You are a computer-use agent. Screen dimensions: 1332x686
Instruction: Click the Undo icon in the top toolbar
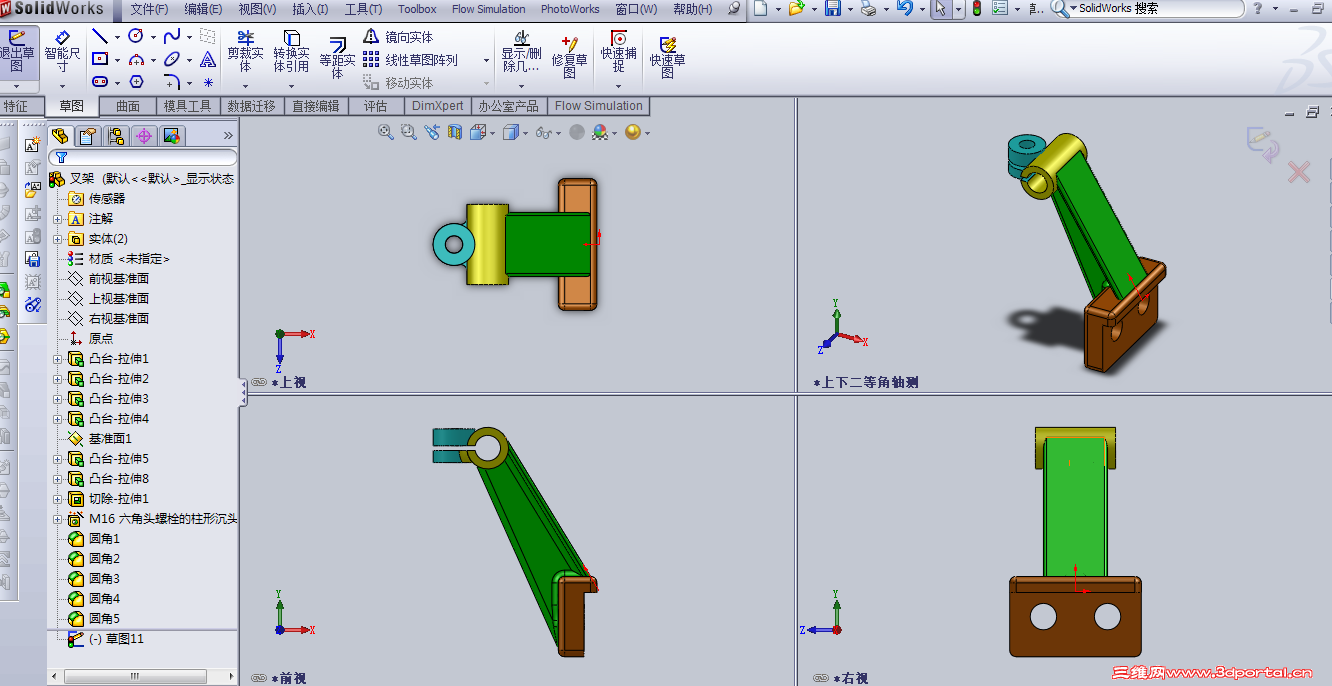(x=904, y=9)
